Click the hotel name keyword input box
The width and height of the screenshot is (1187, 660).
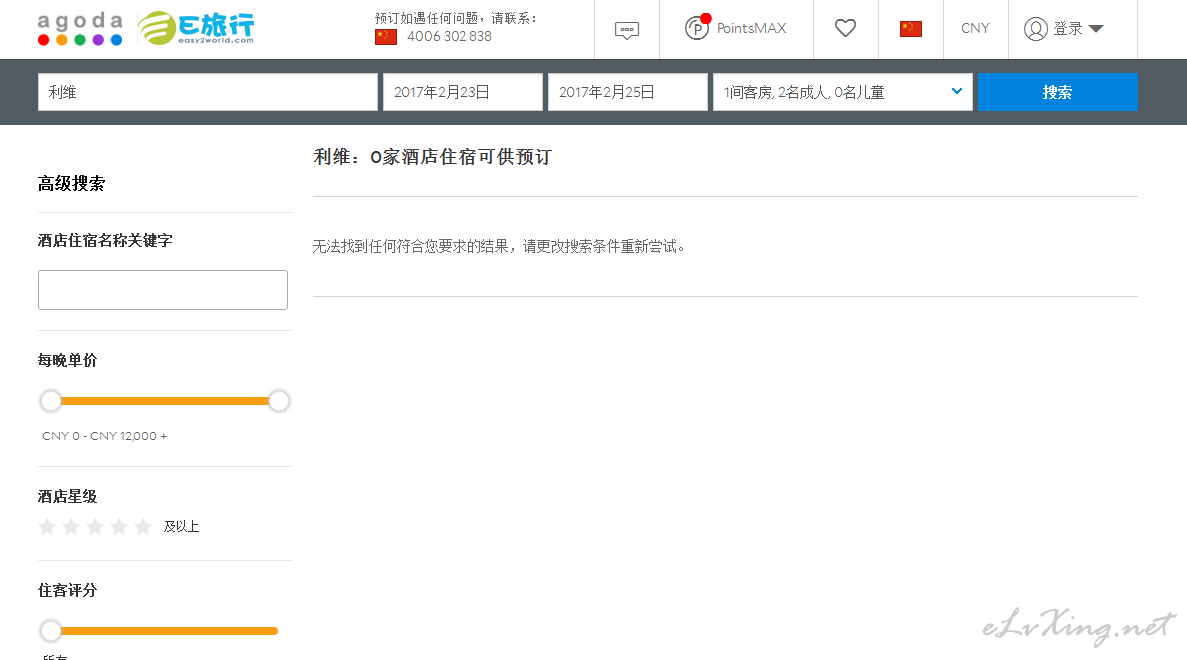click(x=163, y=290)
